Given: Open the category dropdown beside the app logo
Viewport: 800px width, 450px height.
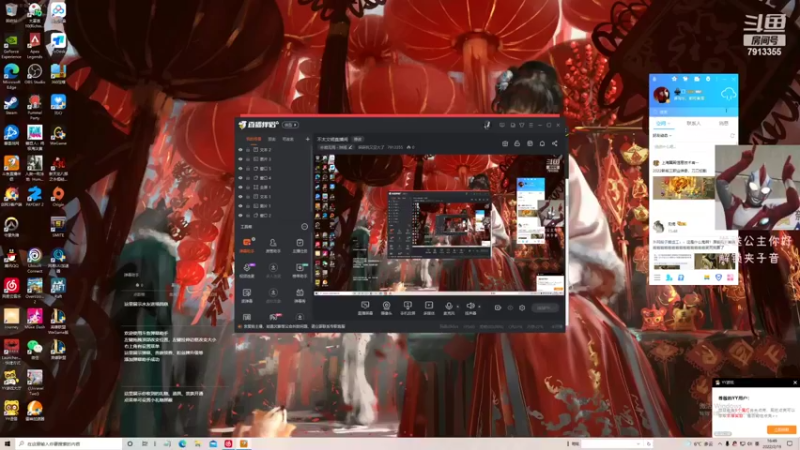Looking at the screenshot, I should pyautogui.click(x=290, y=125).
